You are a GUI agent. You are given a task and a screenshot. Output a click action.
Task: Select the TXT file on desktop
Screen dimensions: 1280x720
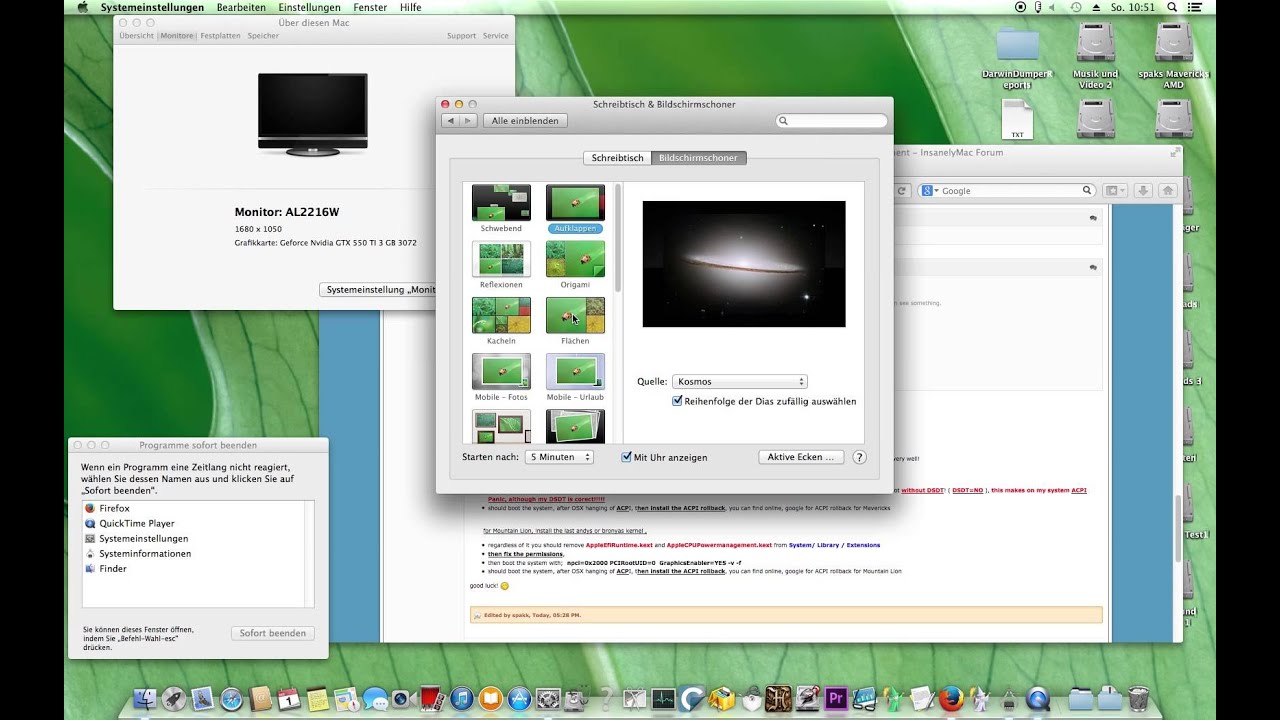(x=1017, y=120)
